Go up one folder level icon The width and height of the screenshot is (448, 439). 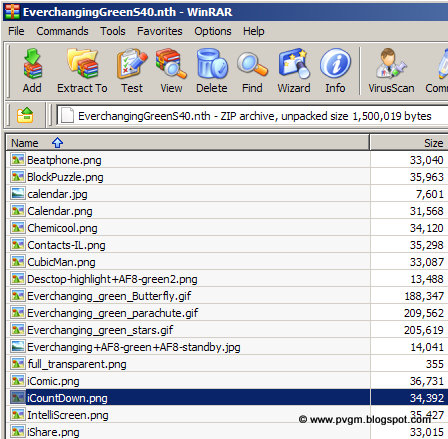tap(25, 115)
